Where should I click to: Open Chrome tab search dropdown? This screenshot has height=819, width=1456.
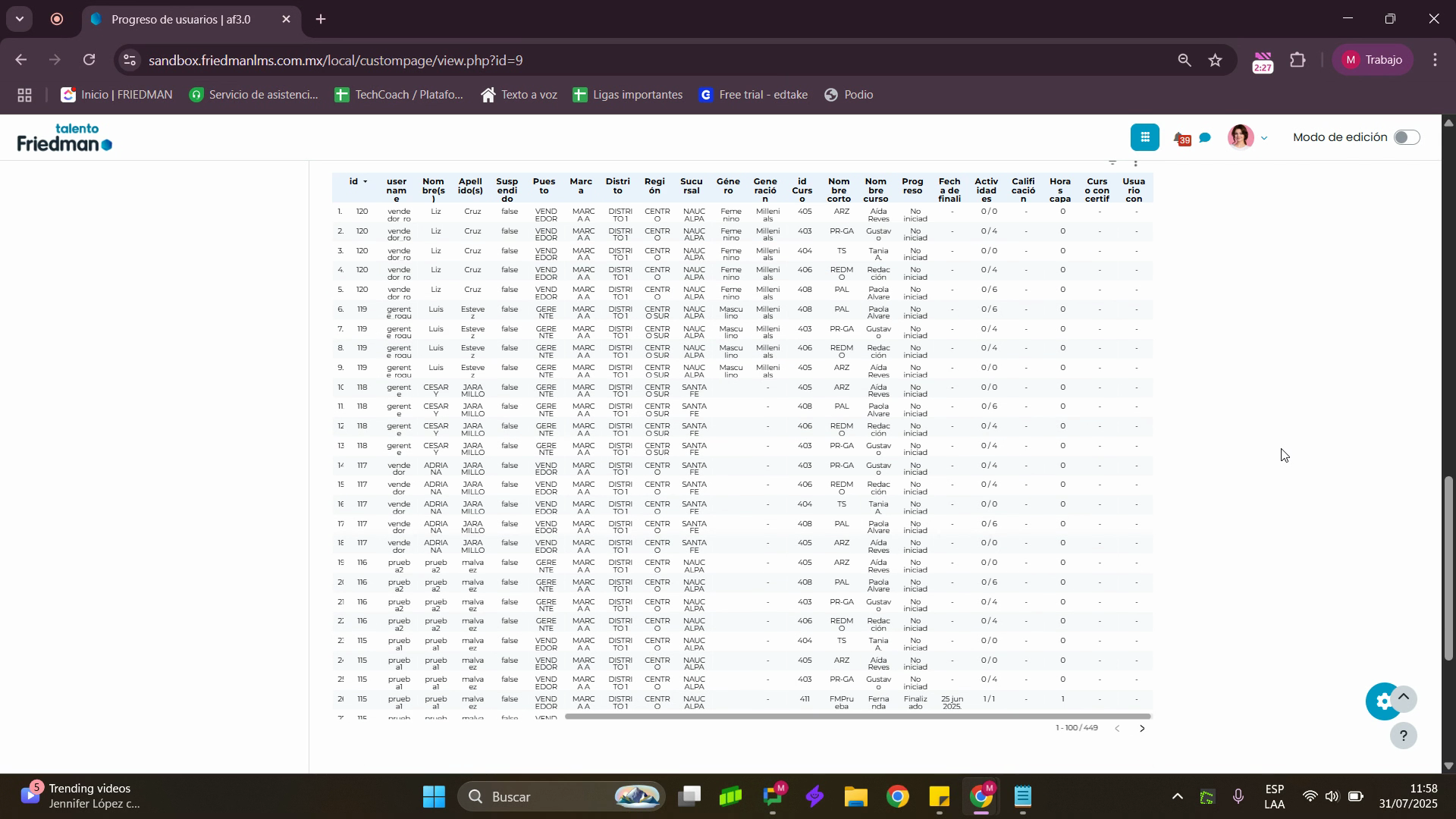(19, 19)
